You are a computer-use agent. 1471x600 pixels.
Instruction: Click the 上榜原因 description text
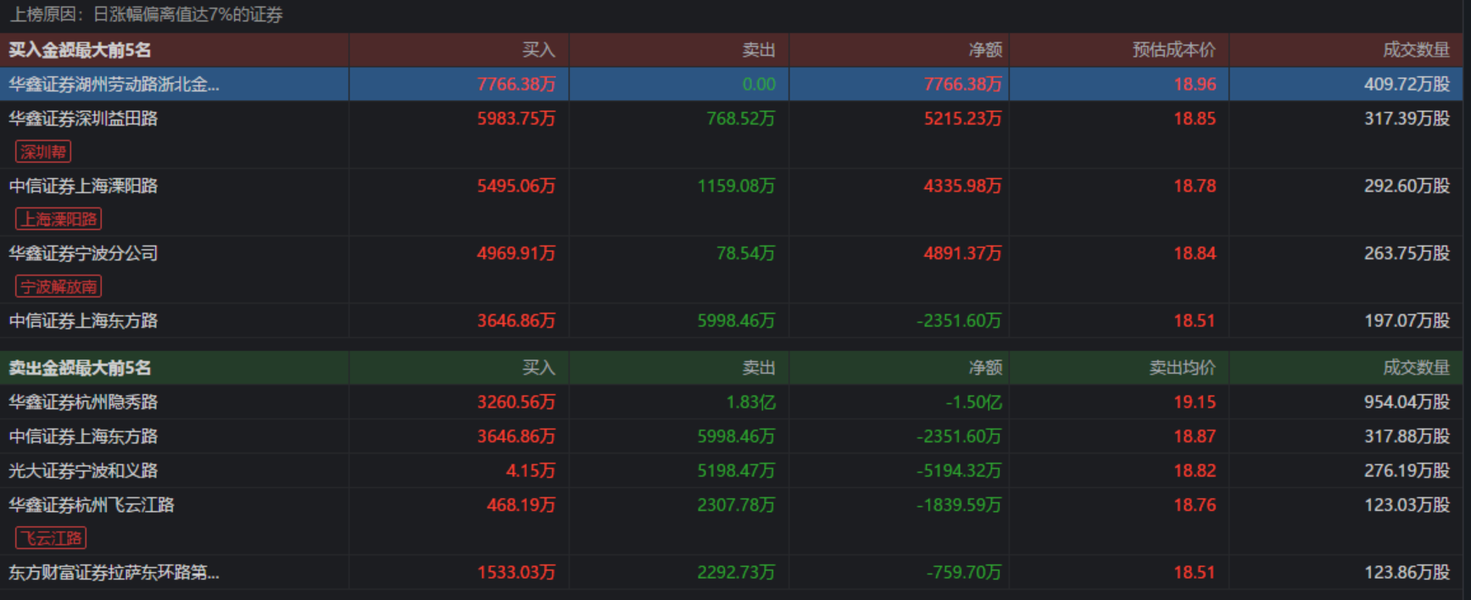pos(146,15)
